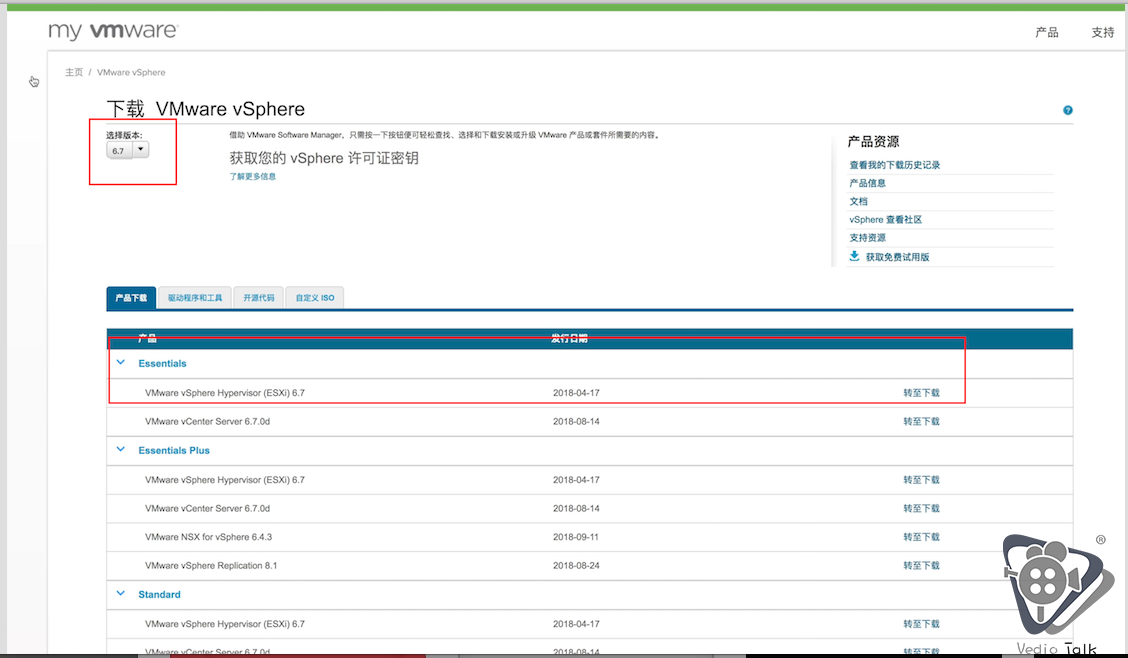Click 转至下载 for VMware NSX for vSphere 6.4.3
The height and width of the screenshot is (658, 1128).
(922, 537)
